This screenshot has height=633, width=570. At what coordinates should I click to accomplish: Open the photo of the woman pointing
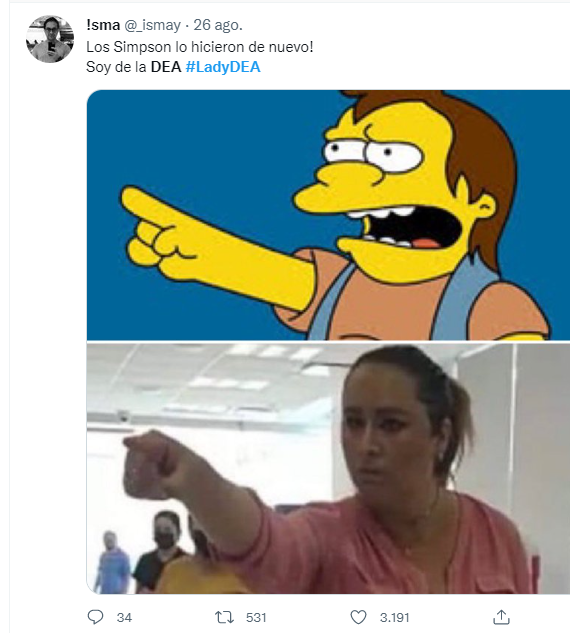pos(328,468)
